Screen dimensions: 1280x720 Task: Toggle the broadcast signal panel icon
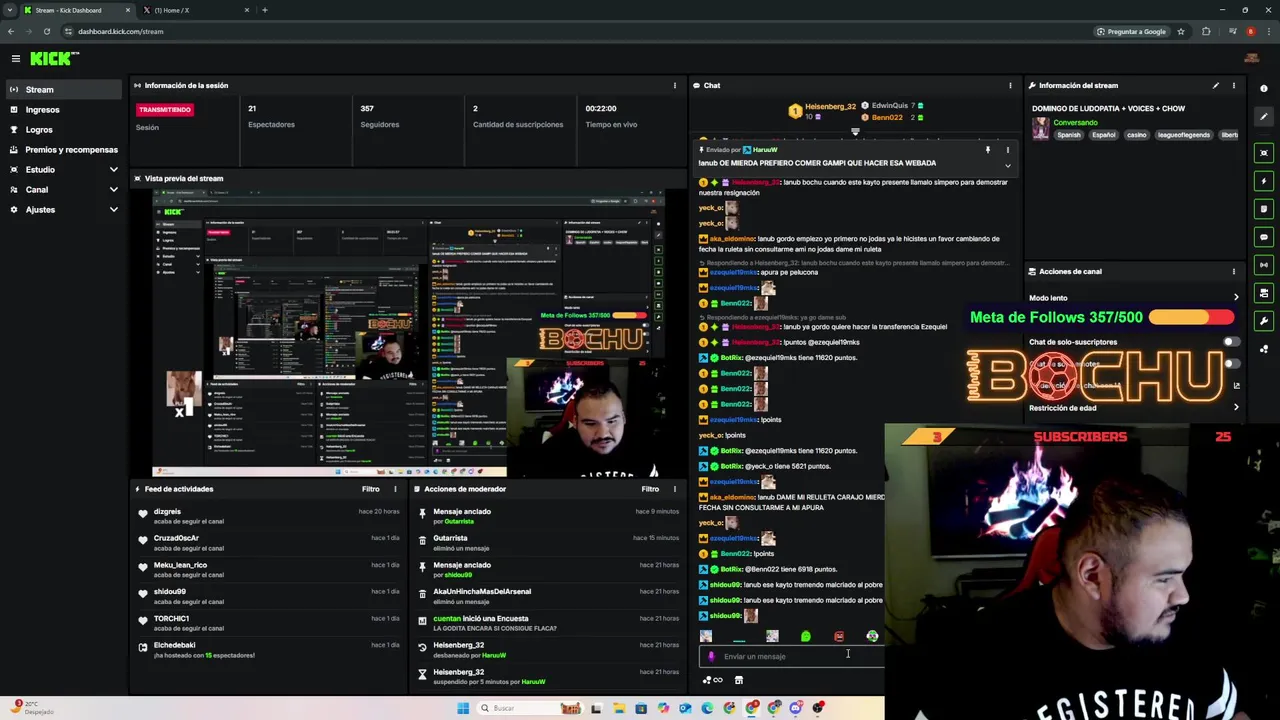tap(1264, 265)
